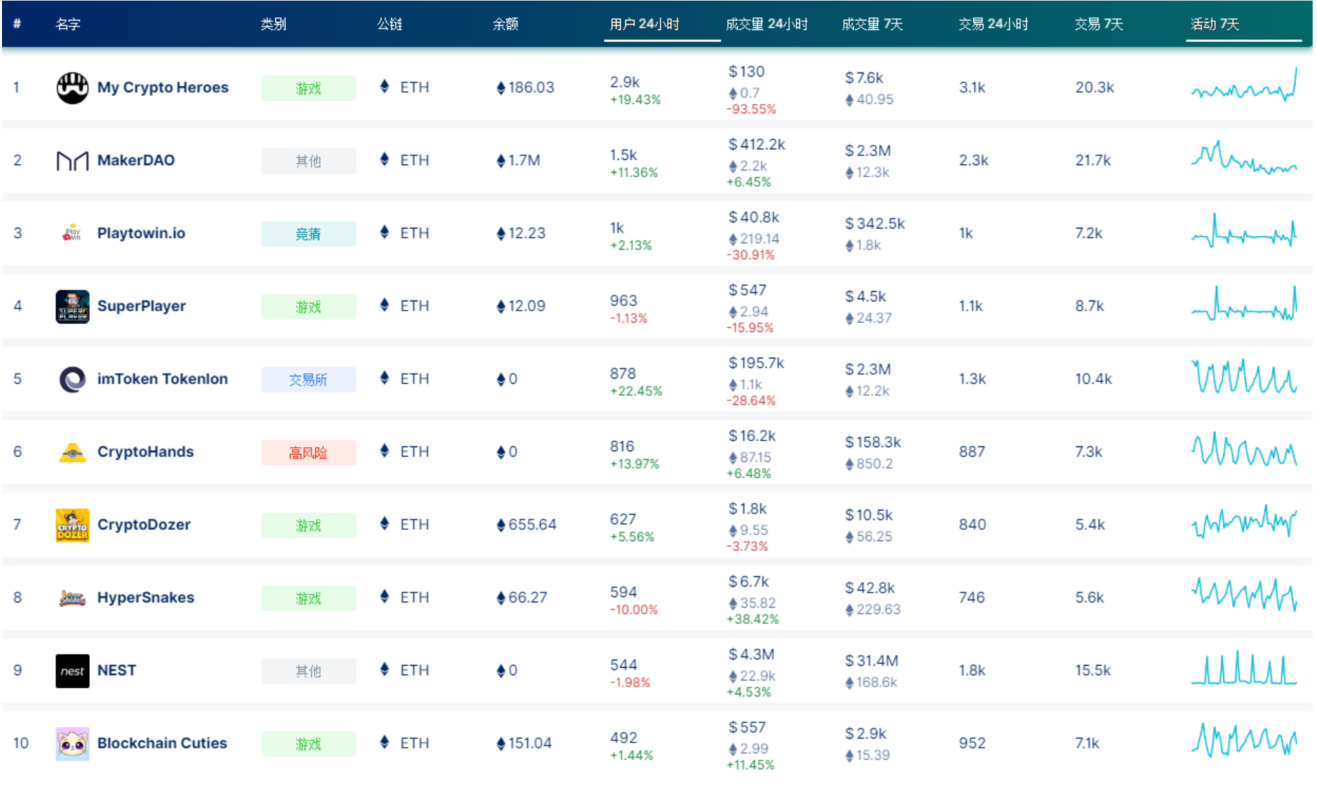Image resolution: width=1317 pixels, height=785 pixels.
Task: Open the SuperPlayer dapp link
Action: 141,307
